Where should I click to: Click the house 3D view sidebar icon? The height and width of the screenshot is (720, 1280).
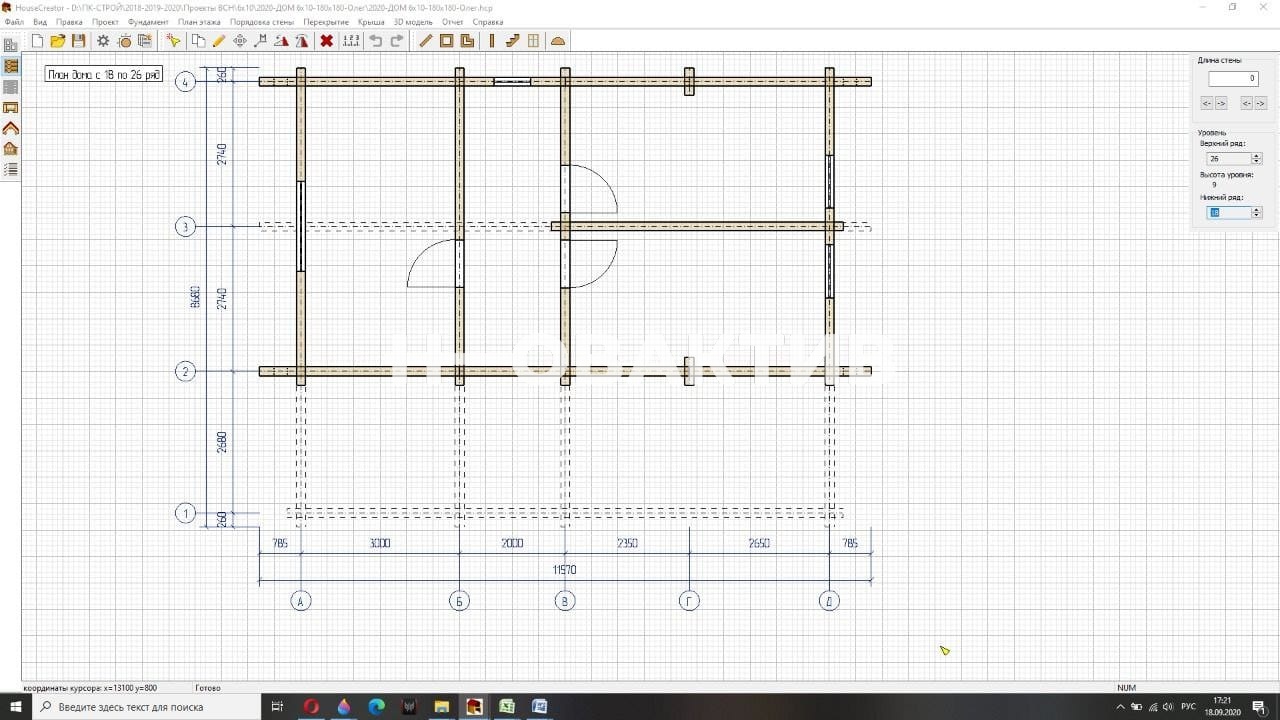(11, 149)
